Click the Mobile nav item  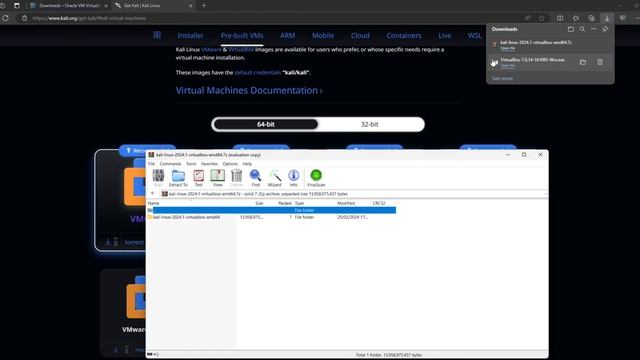click(323, 36)
